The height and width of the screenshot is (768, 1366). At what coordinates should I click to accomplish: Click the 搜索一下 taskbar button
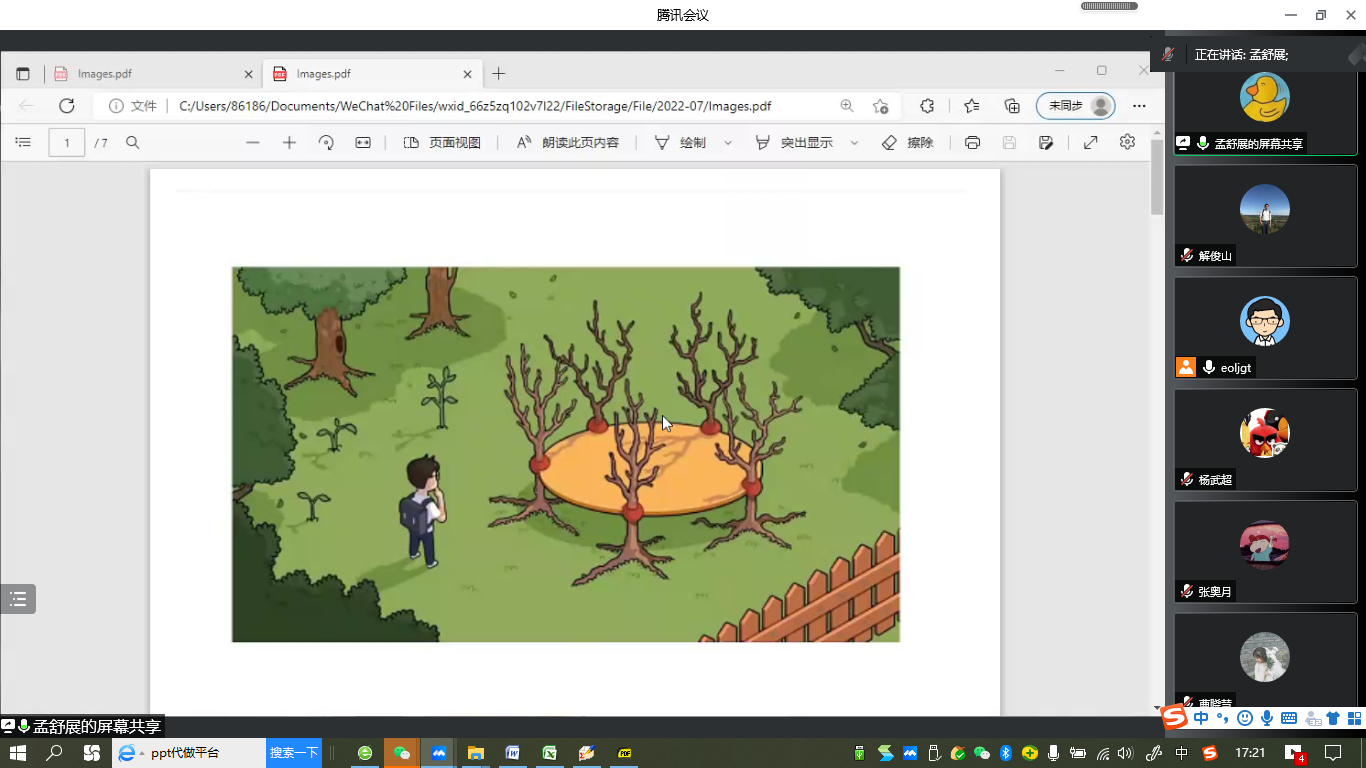[x=294, y=753]
